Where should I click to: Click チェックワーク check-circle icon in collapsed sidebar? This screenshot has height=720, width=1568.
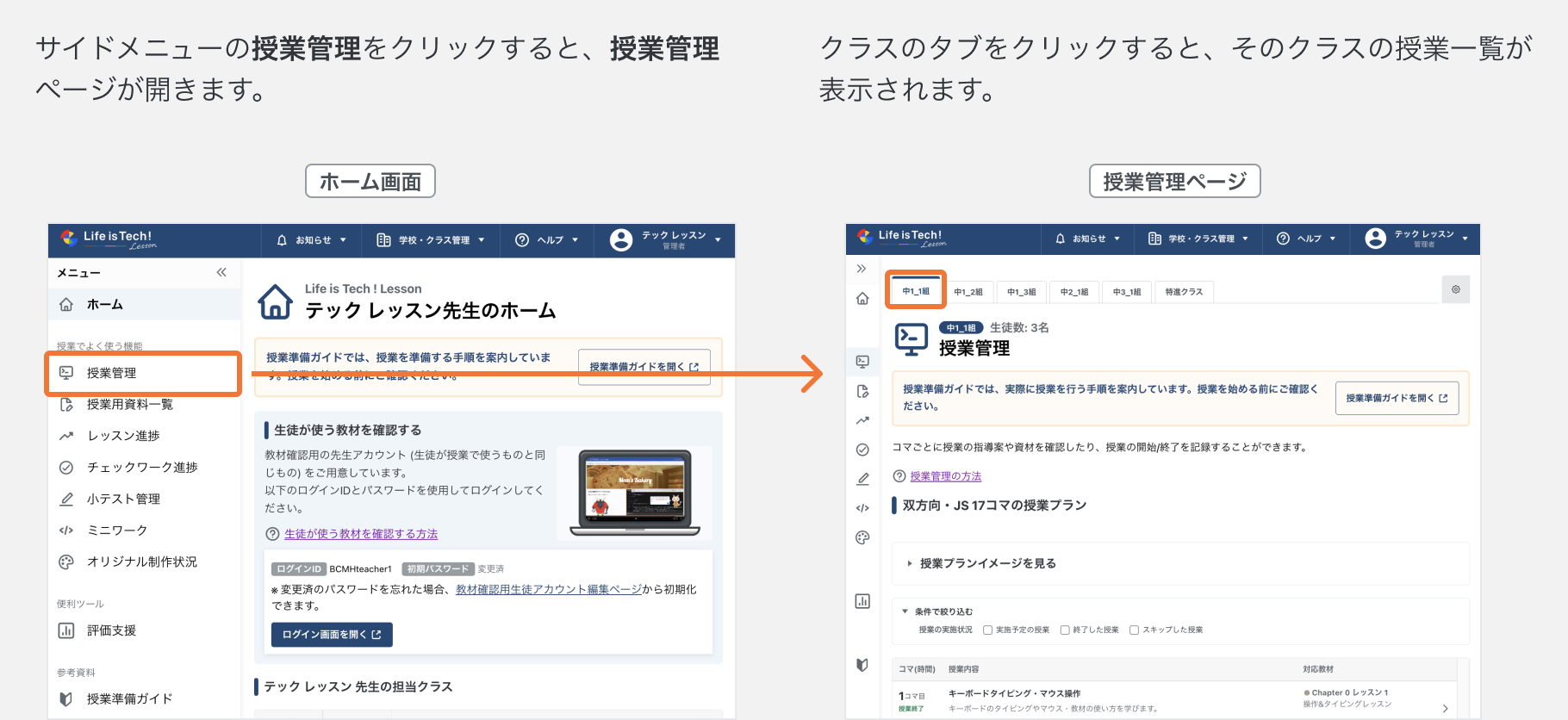[862, 450]
